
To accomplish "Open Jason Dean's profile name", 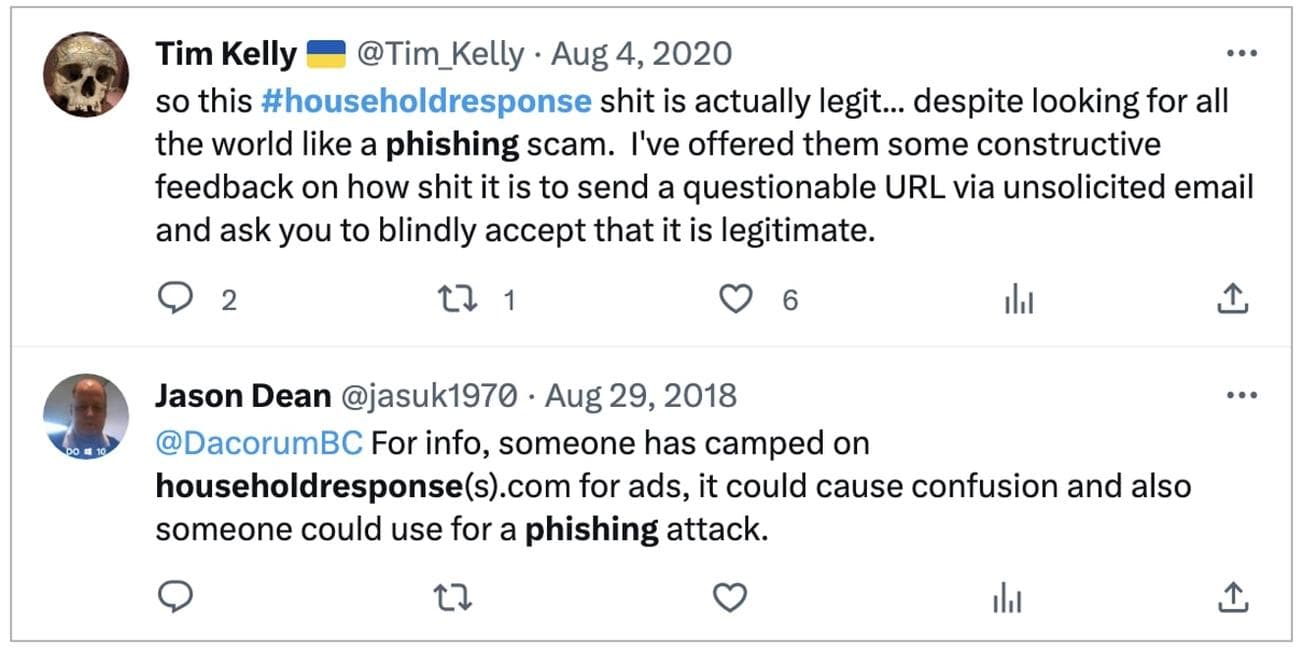I will (243, 396).
